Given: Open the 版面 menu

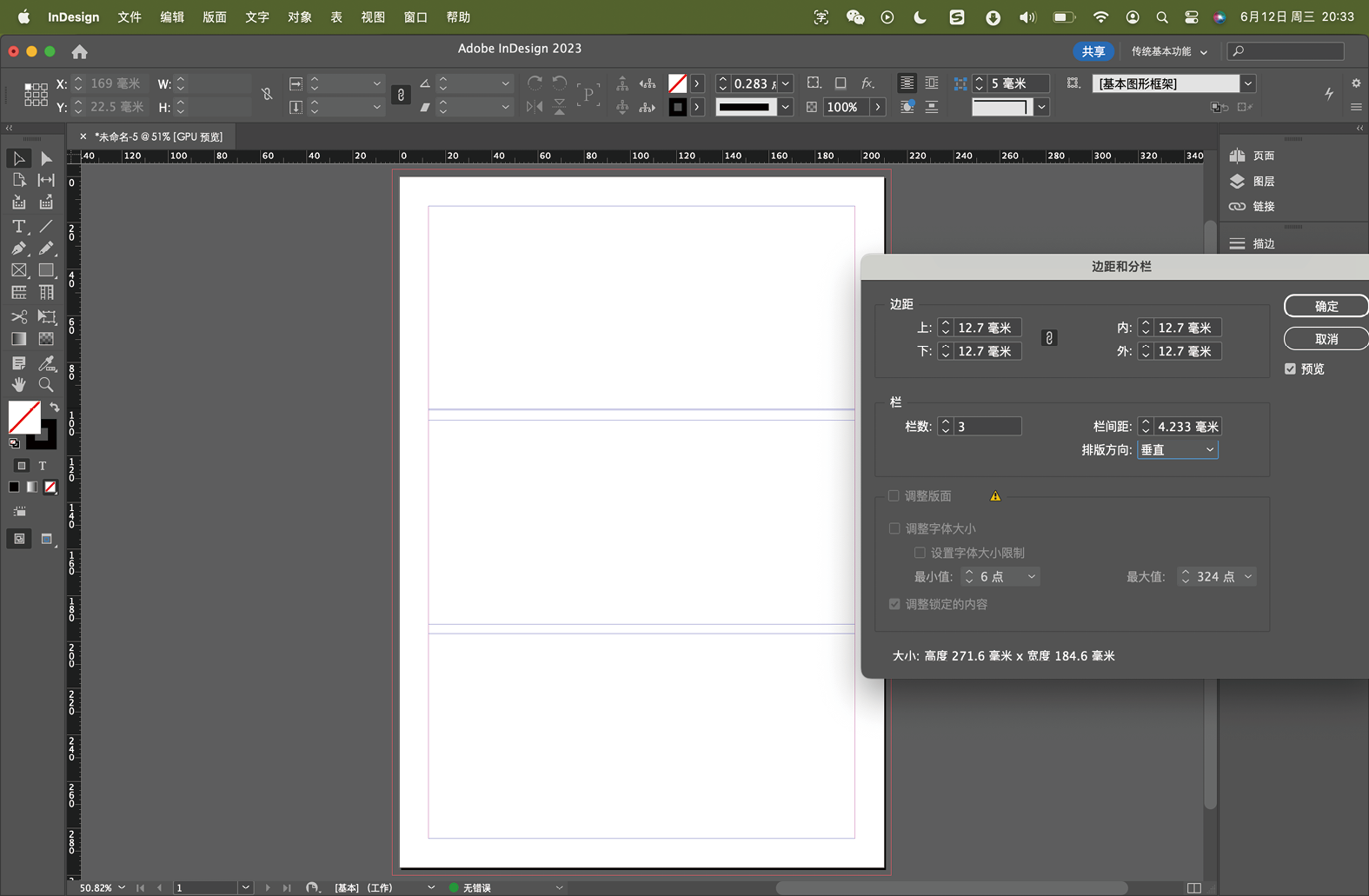Looking at the screenshot, I should coord(214,17).
